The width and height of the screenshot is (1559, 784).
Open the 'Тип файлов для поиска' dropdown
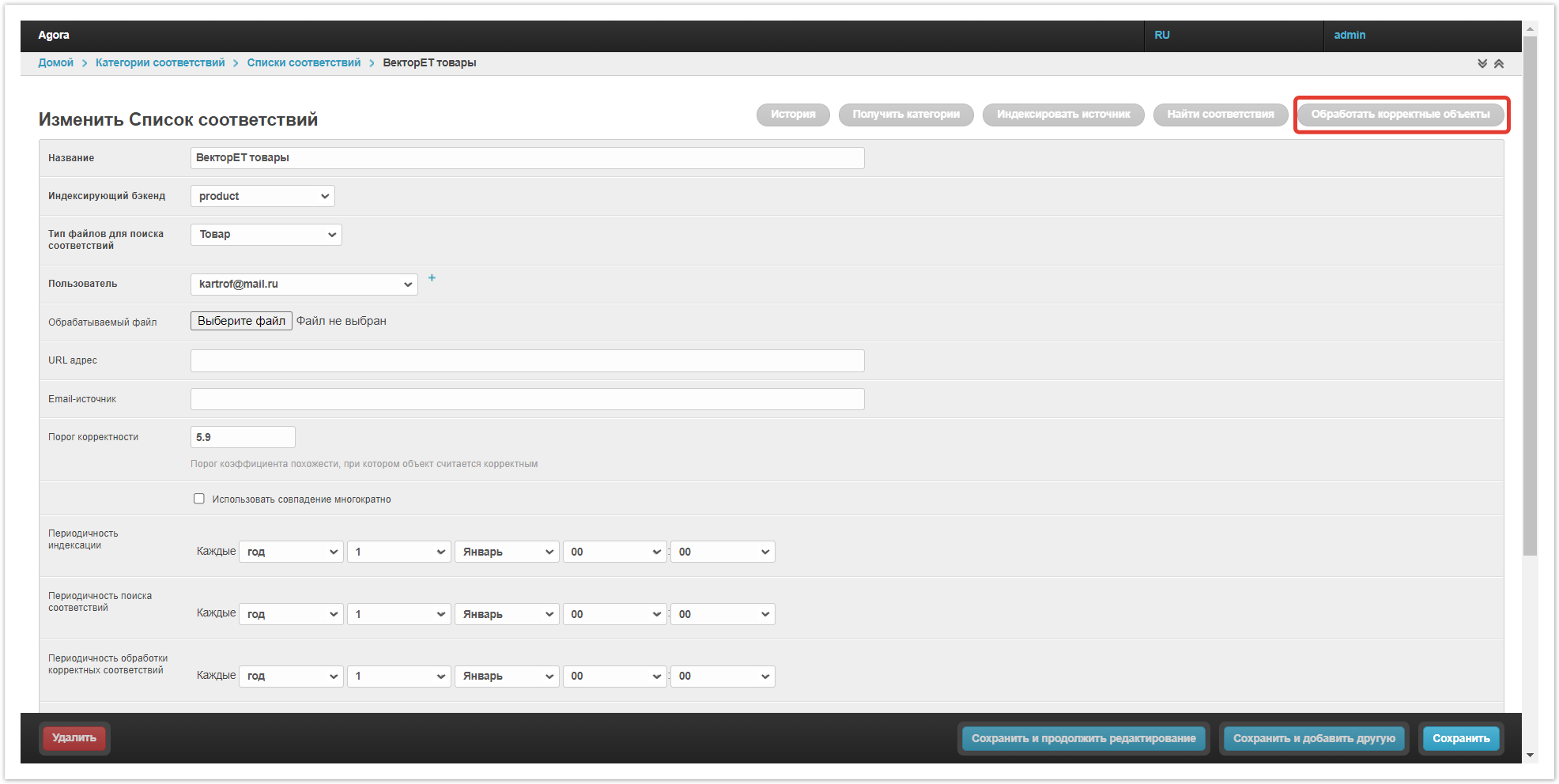[x=266, y=235]
